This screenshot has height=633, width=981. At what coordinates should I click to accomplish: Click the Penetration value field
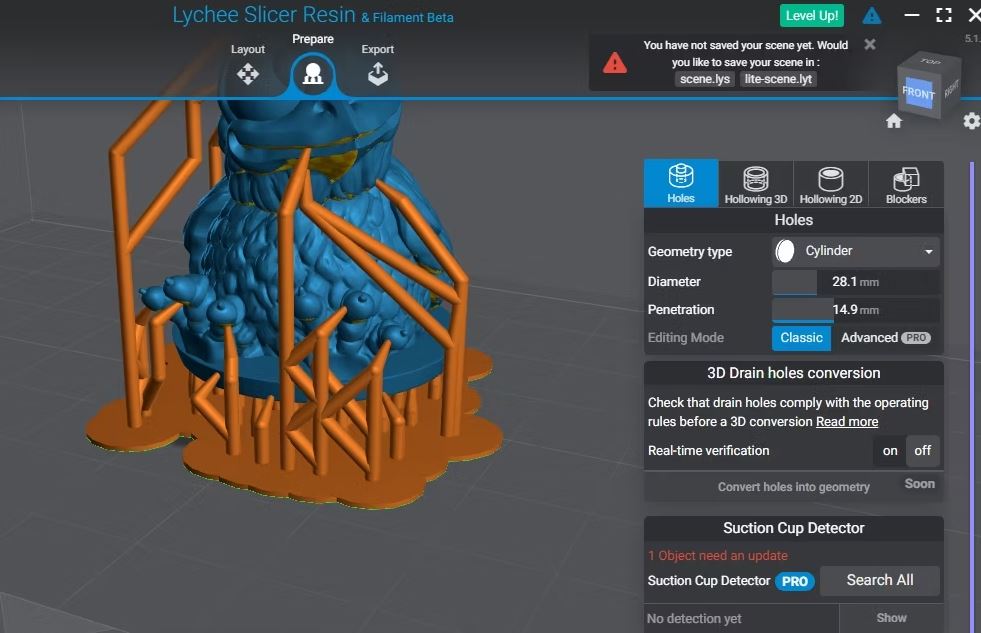[855, 310]
